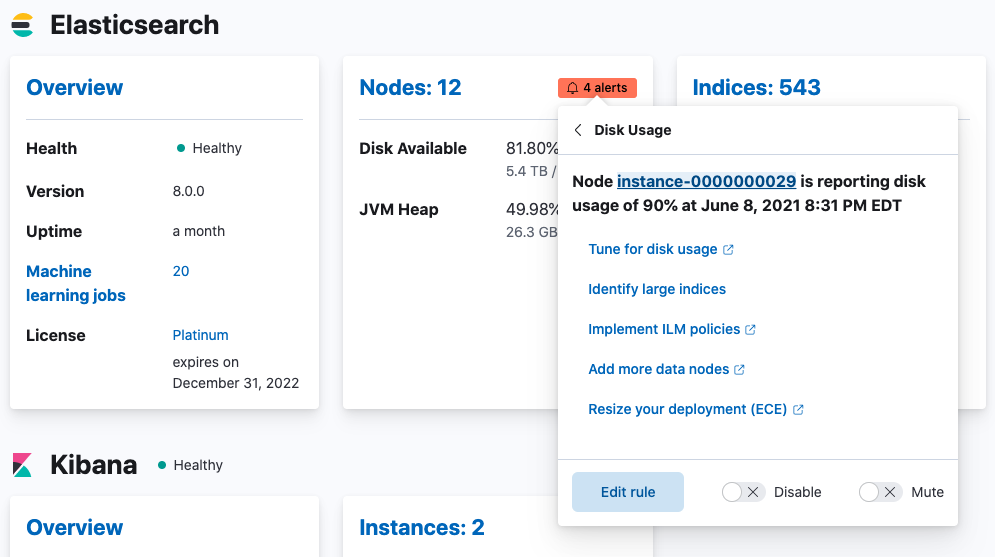Go back using the Disk Usage chevron
The image size is (995, 557).
point(578,130)
